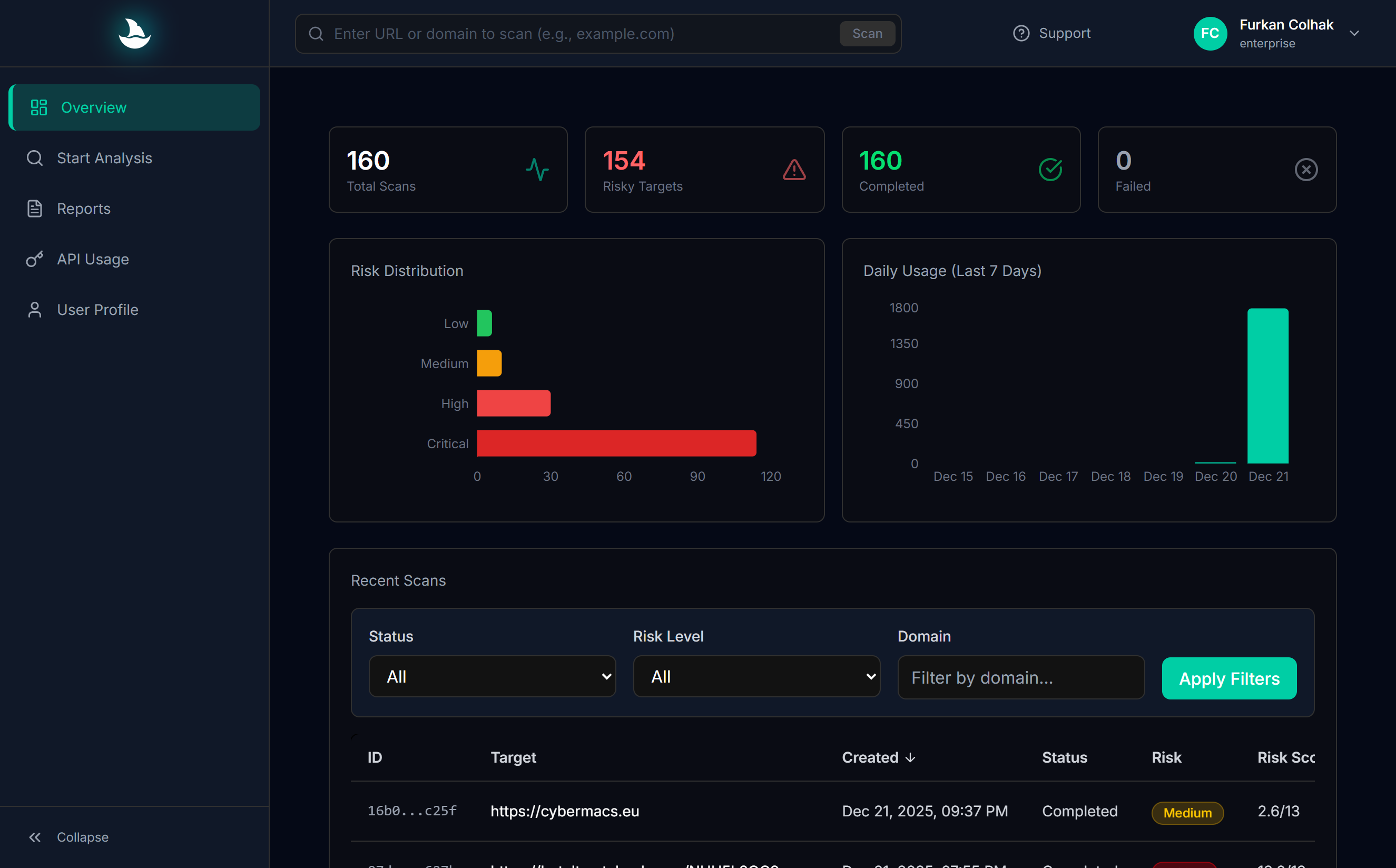Click the X icon on the Failed card
This screenshot has width=1396, height=868.
(1306, 170)
